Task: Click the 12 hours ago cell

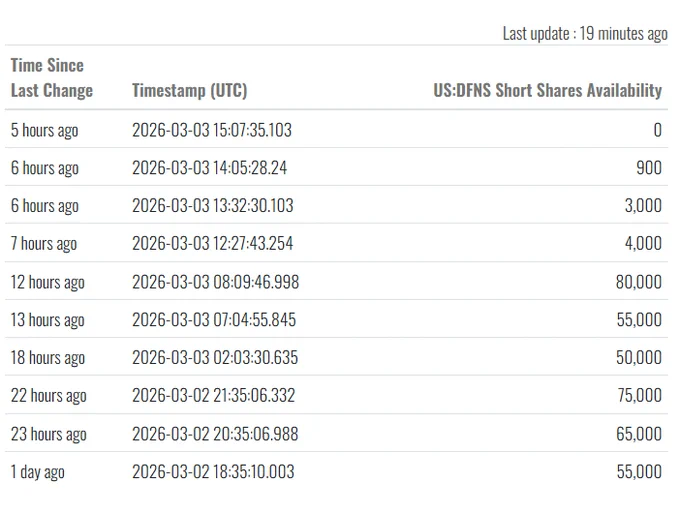Action: [x=48, y=282]
